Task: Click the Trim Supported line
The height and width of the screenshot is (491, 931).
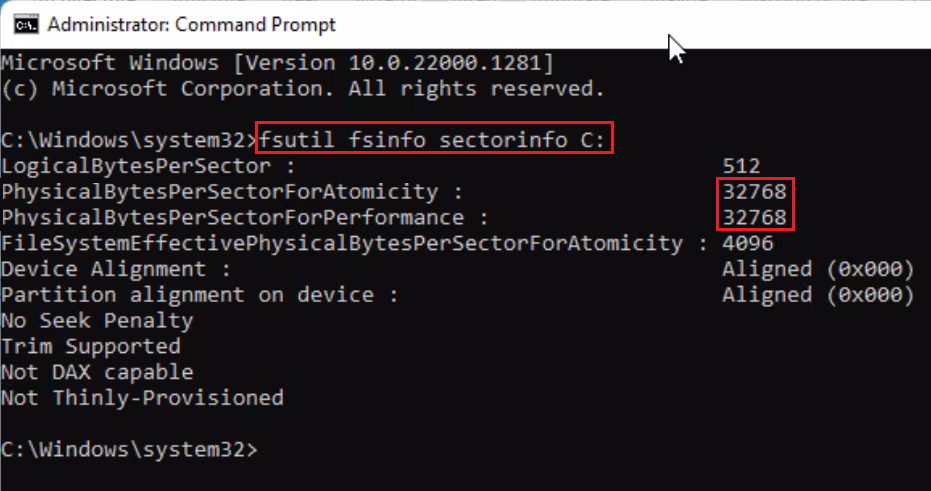Action: point(91,346)
